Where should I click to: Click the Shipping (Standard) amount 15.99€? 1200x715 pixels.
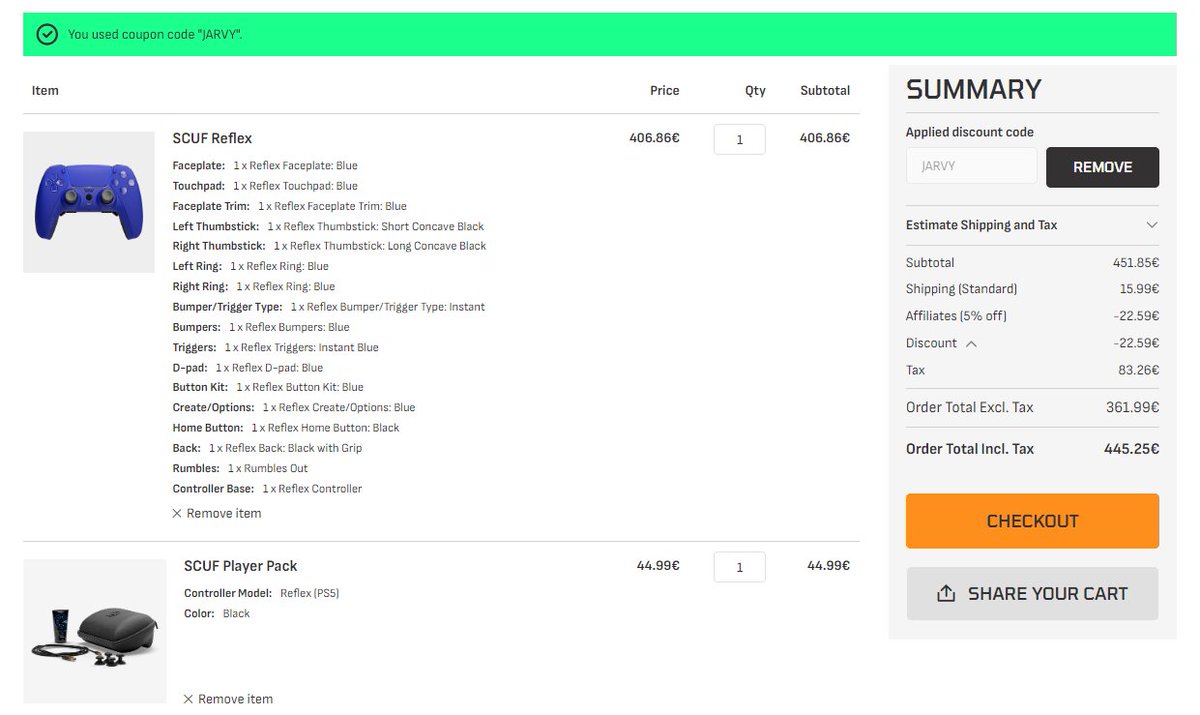click(1139, 289)
